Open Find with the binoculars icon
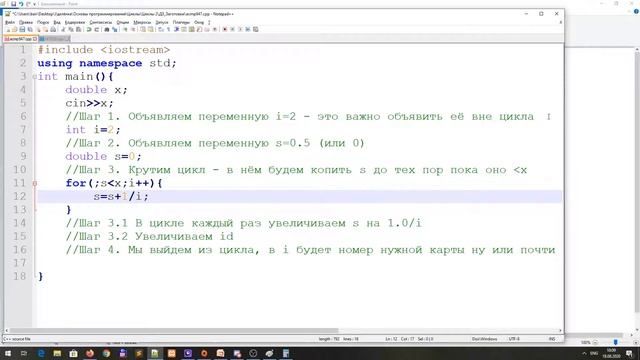The width and height of the screenshot is (640, 360). [x=107, y=29]
